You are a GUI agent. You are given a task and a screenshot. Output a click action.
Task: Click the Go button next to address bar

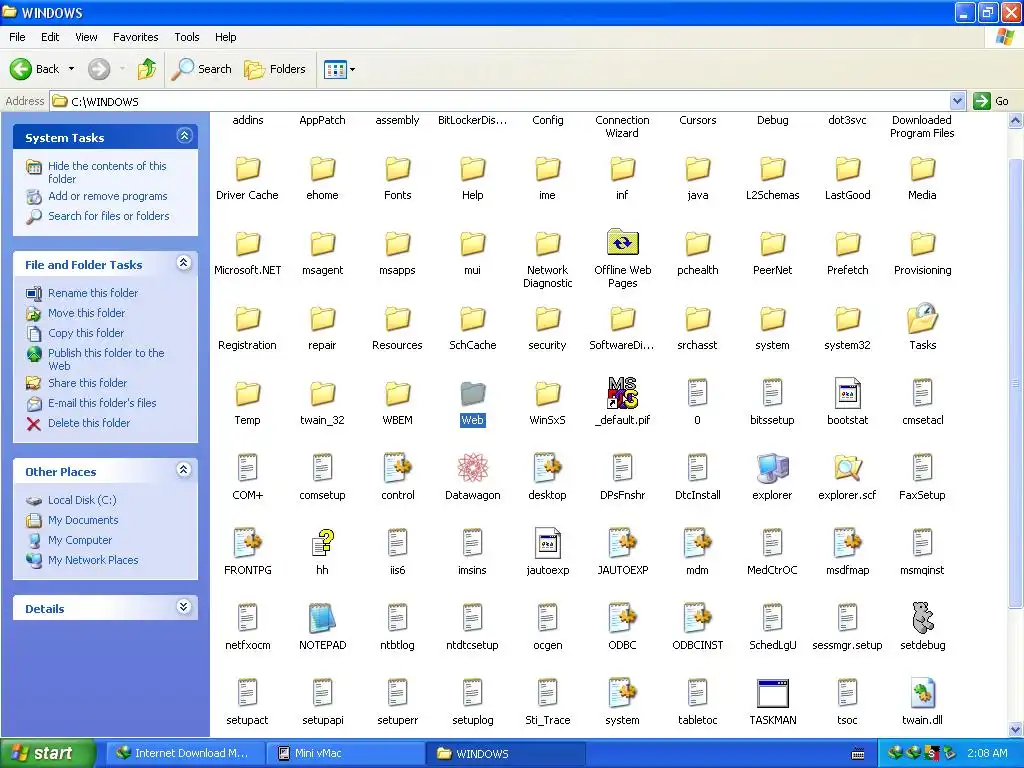991,101
